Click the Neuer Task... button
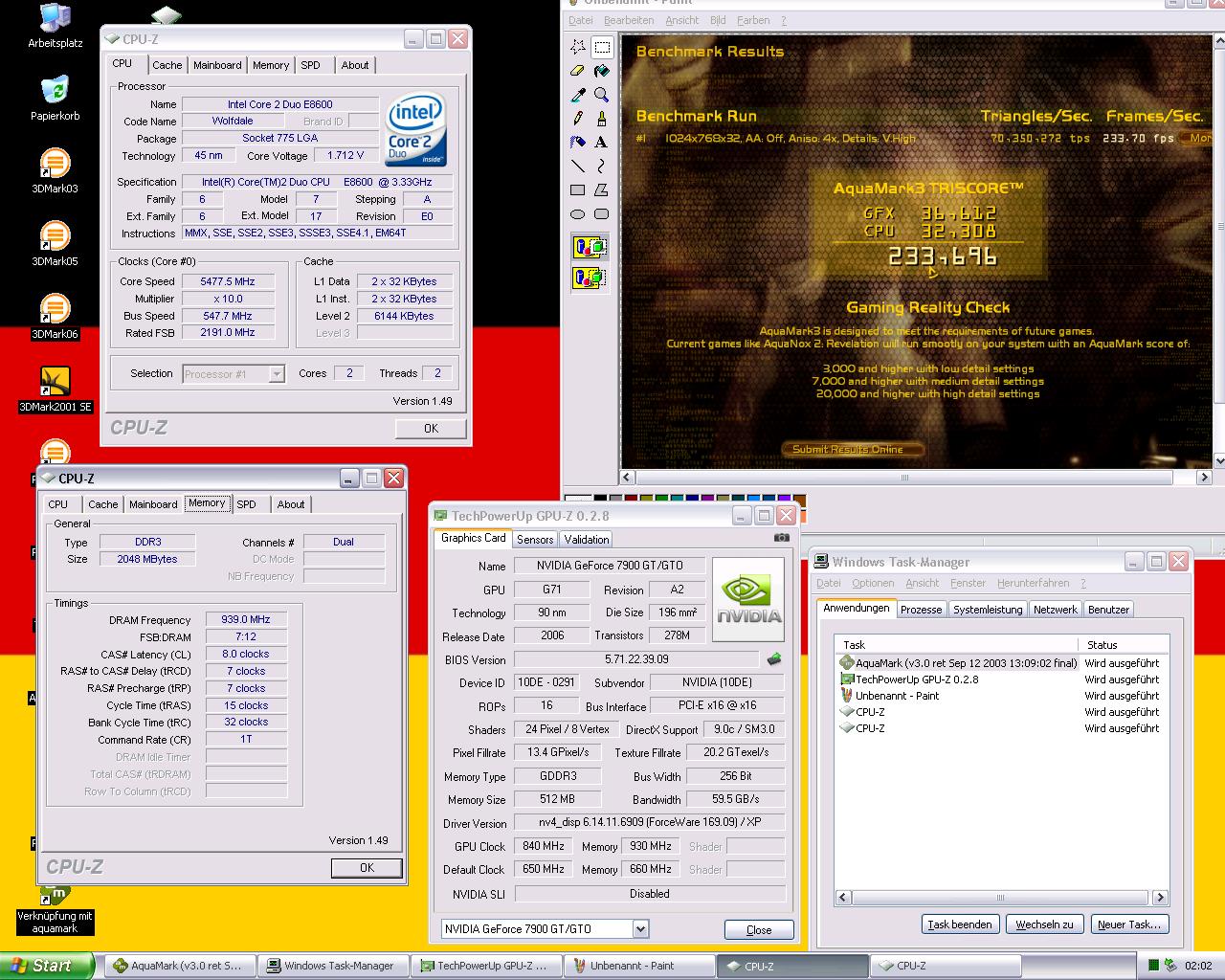The height and width of the screenshot is (980, 1225). [x=1129, y=924]
